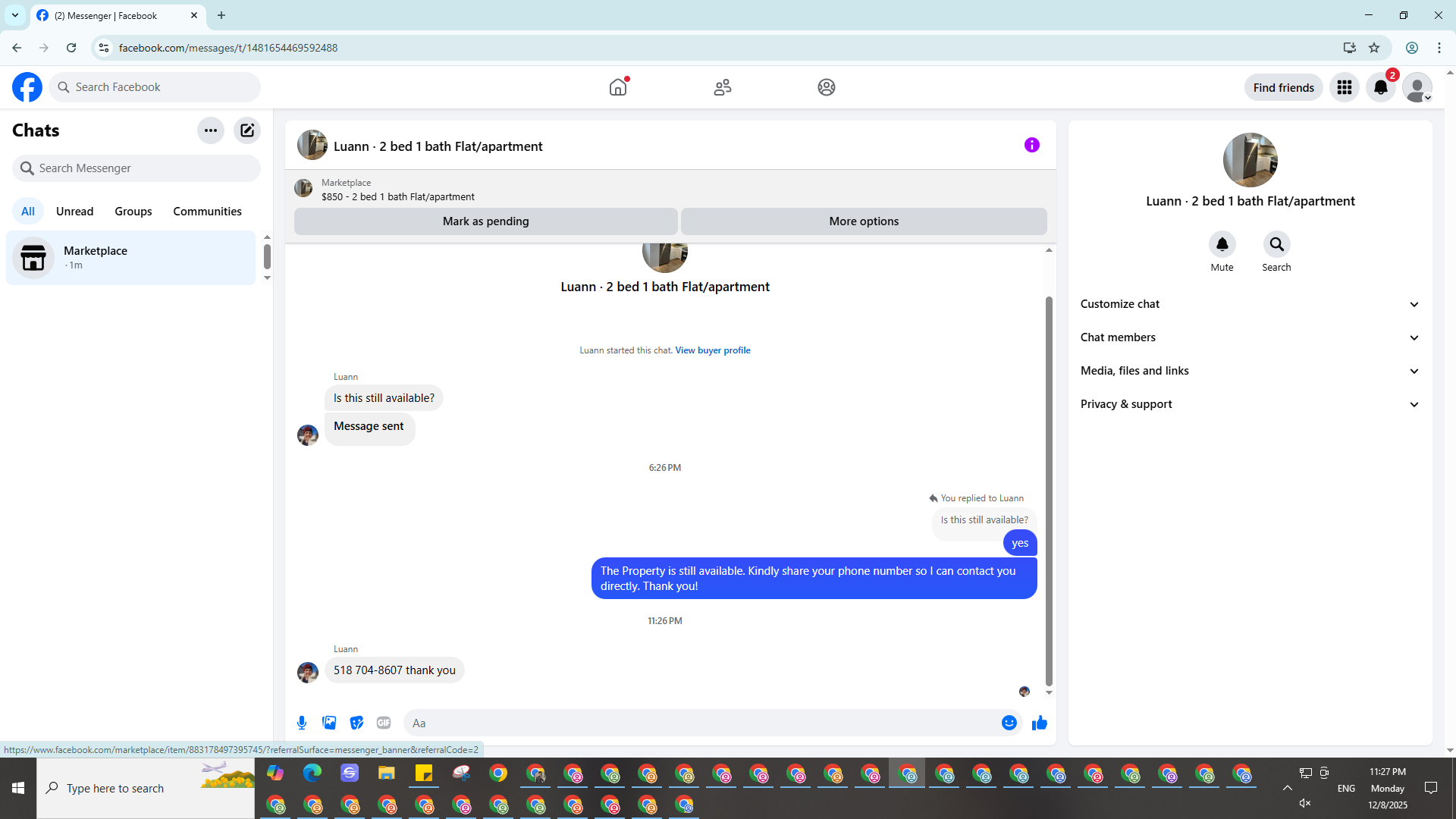Open Chrome three-dot menu
Screen dimensions: 1456x819
1439,48
